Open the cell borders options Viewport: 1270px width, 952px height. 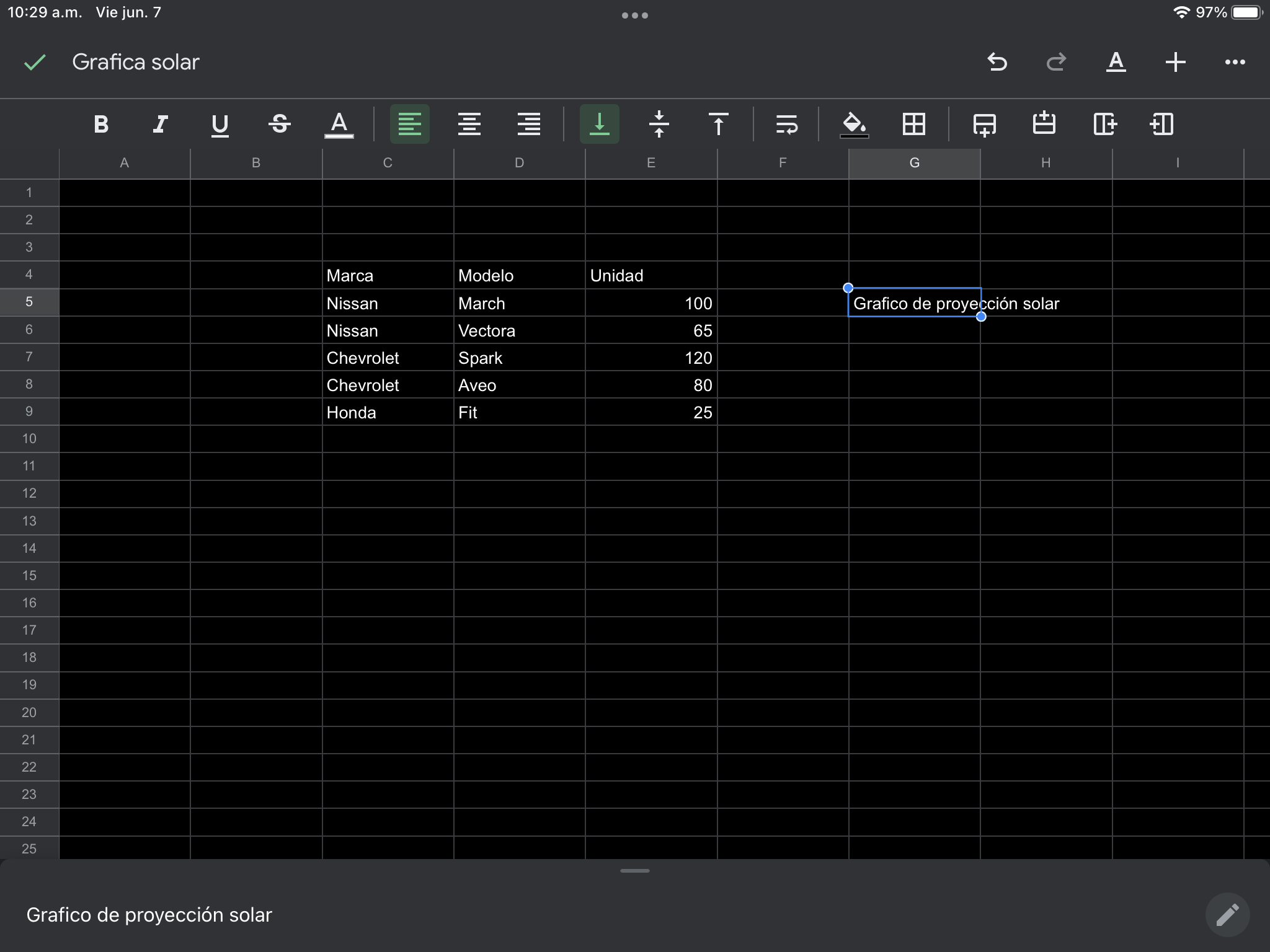pyautogui.click(x=914, y=124)
